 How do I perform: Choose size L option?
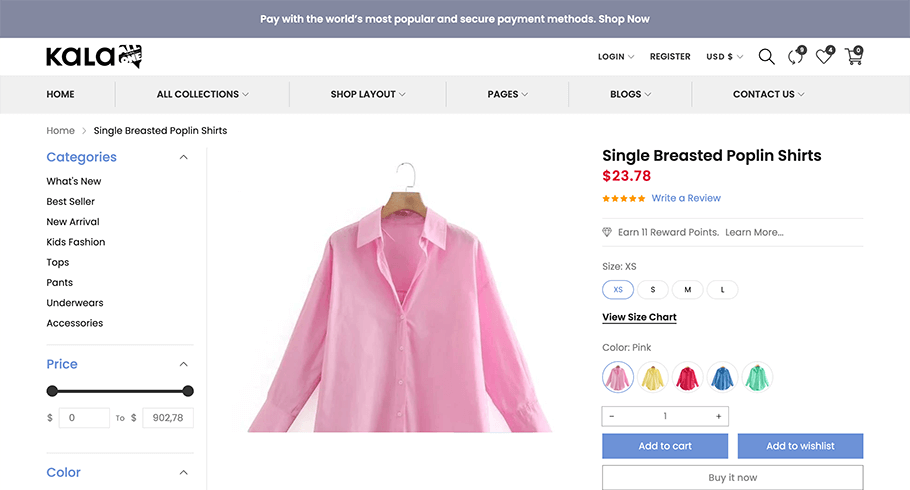[x=723, y=290]
